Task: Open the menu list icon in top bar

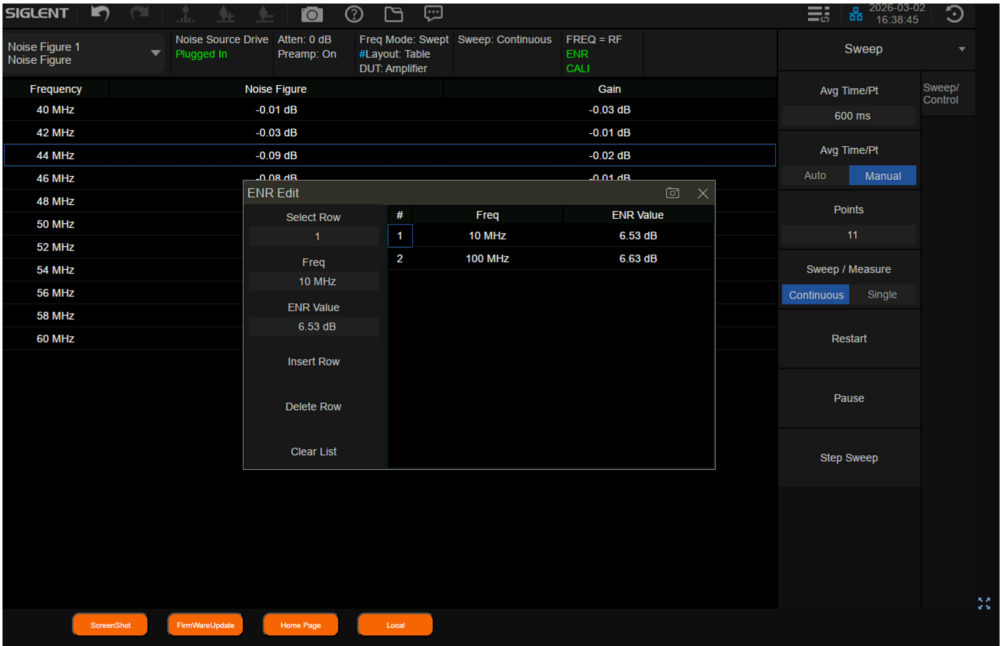Action: pyautogui.click(x=818, y=14)
